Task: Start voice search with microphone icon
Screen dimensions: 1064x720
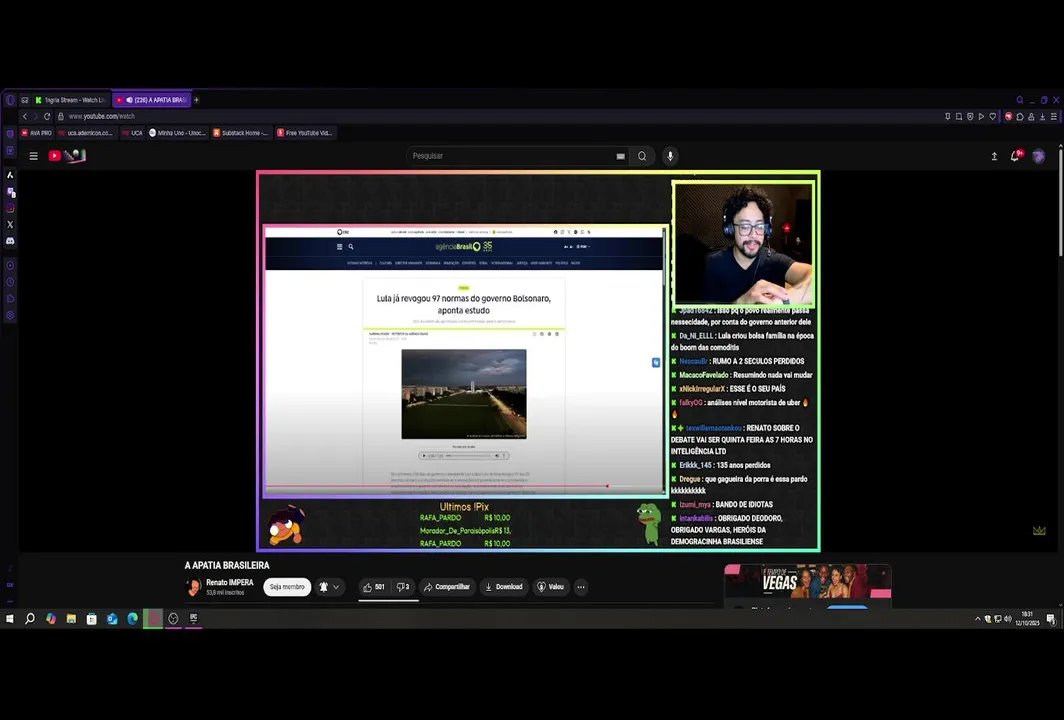Action: 670,156
